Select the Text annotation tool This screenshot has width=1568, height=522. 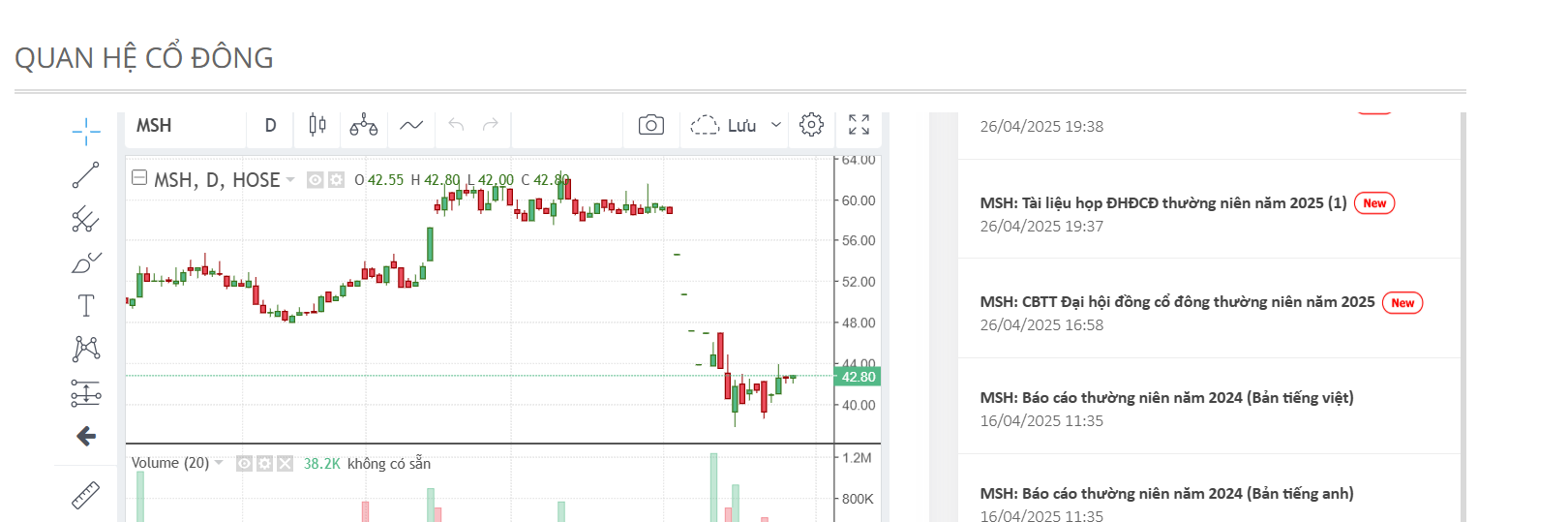[86, 305]
